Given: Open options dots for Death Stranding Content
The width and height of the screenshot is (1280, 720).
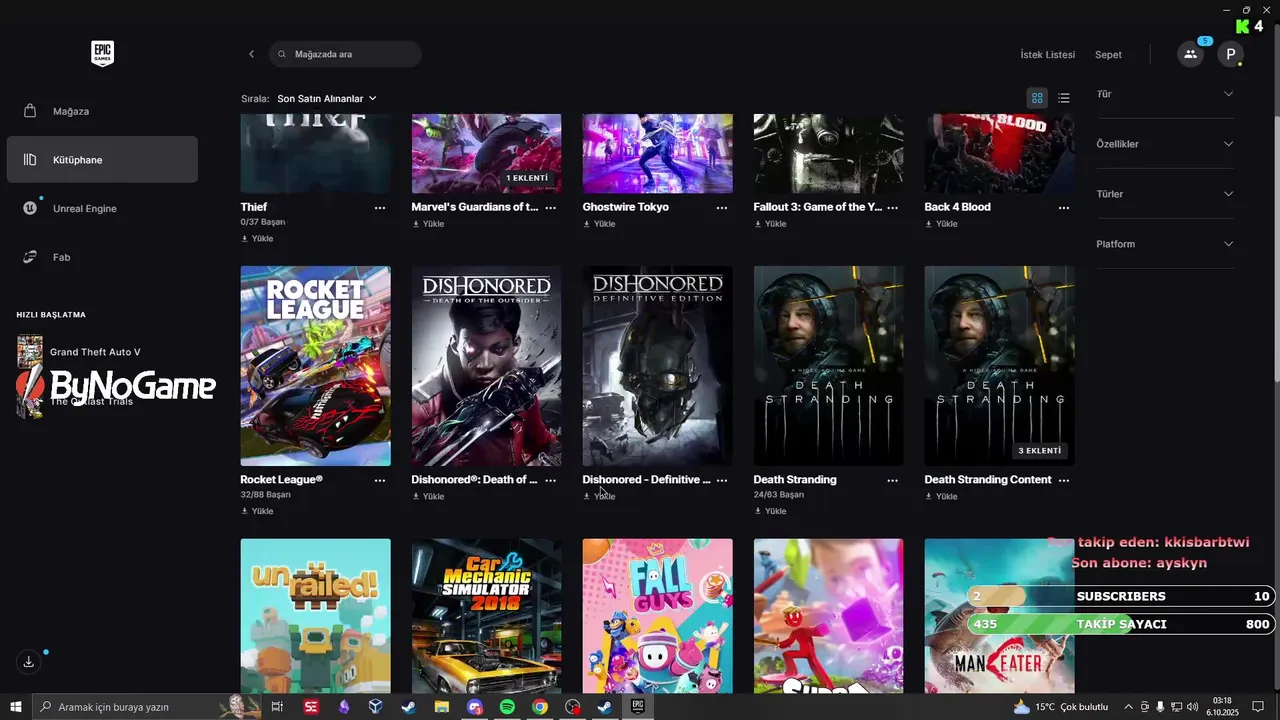Looking at the screenshot, I should pos(1064,480).
